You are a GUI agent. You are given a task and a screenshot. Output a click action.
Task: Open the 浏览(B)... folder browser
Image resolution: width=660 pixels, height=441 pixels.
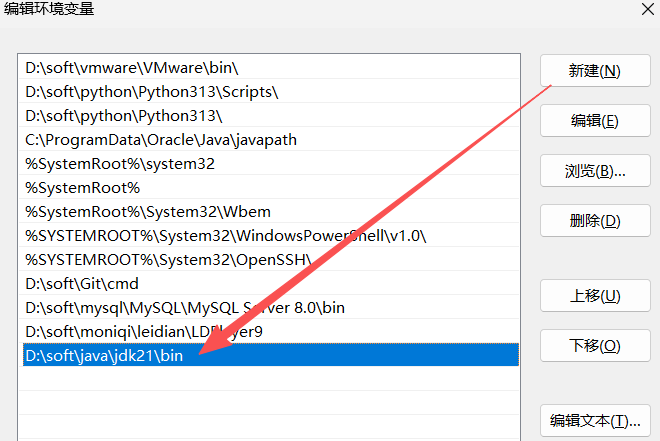click(595, 171)
